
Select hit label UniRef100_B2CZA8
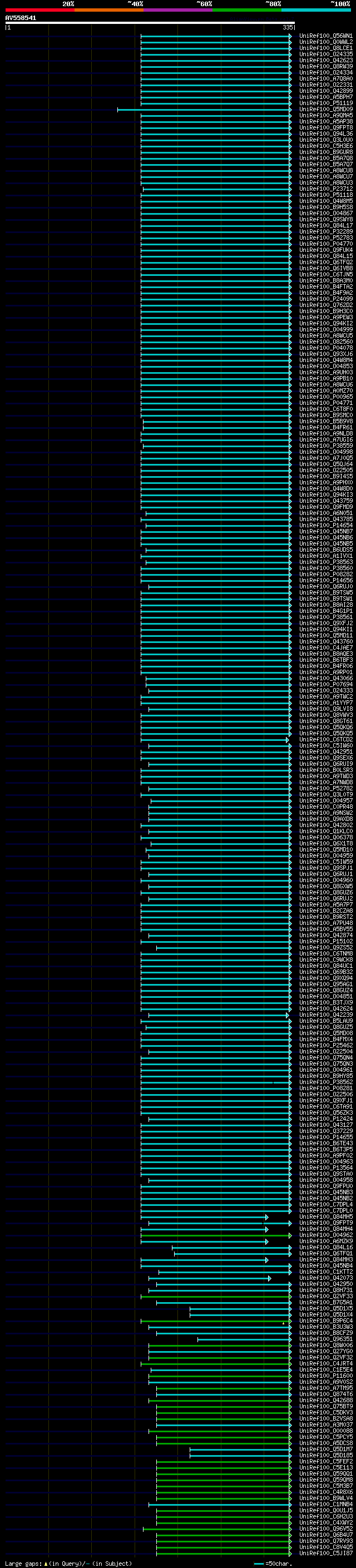click(x=326, y=911)
